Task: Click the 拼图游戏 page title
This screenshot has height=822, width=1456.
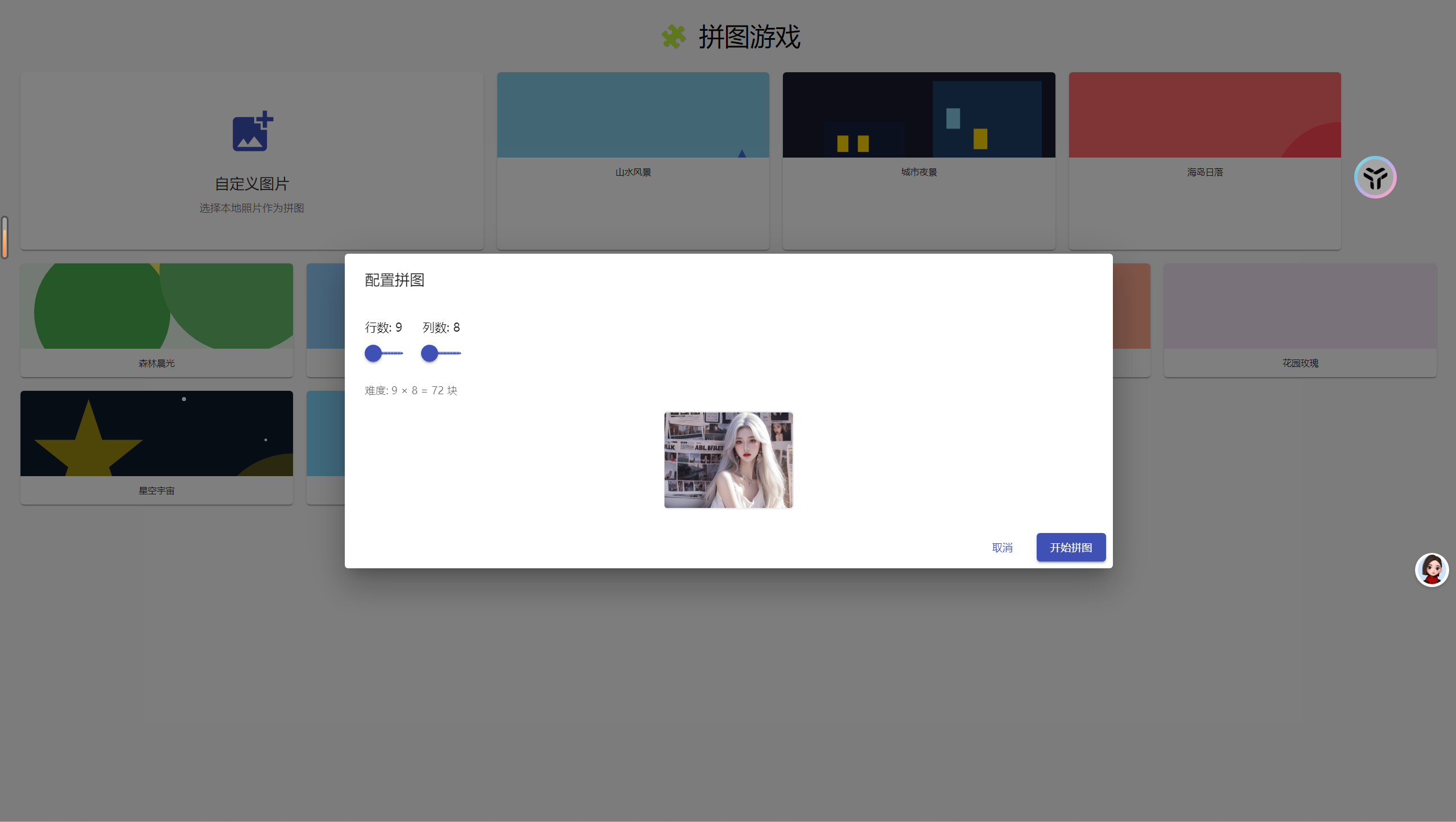Action: tap(749, 37)
